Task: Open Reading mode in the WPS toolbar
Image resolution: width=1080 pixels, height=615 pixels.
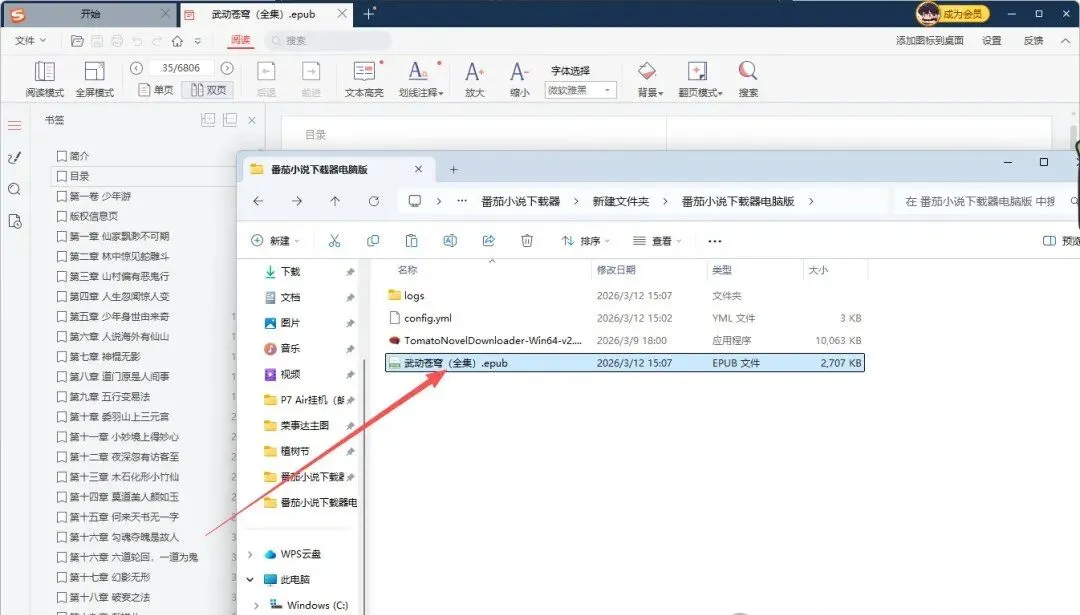Action: (x=45, y=79)
